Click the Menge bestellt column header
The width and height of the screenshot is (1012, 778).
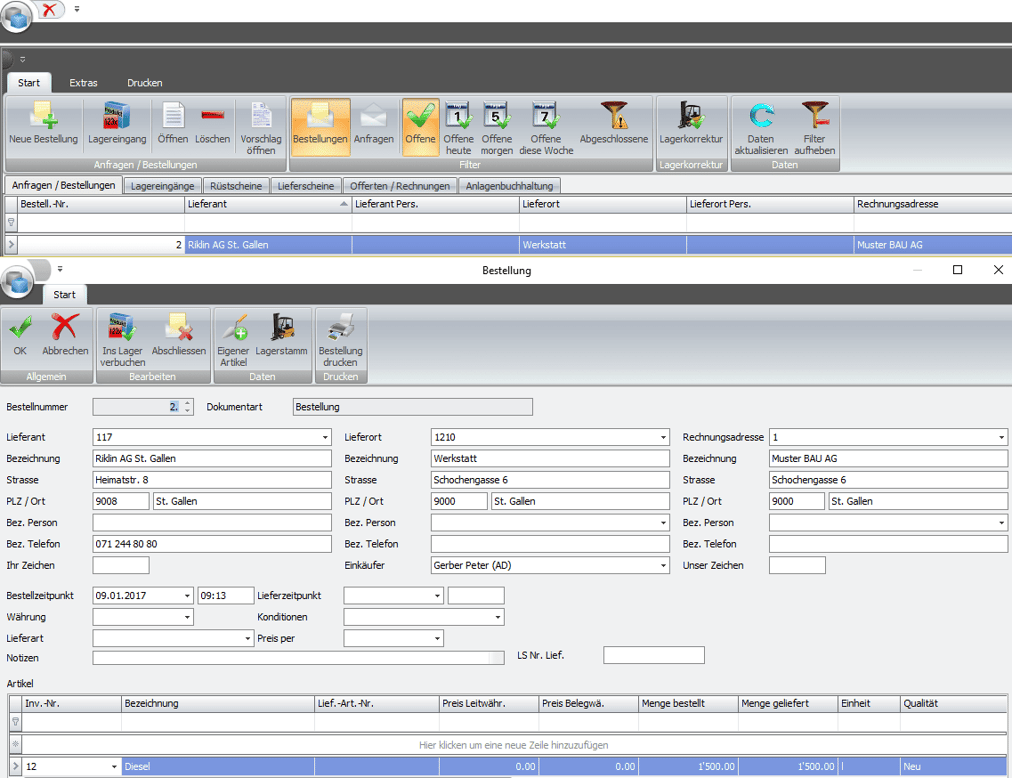pyautogui.click(x=688, y=703)
